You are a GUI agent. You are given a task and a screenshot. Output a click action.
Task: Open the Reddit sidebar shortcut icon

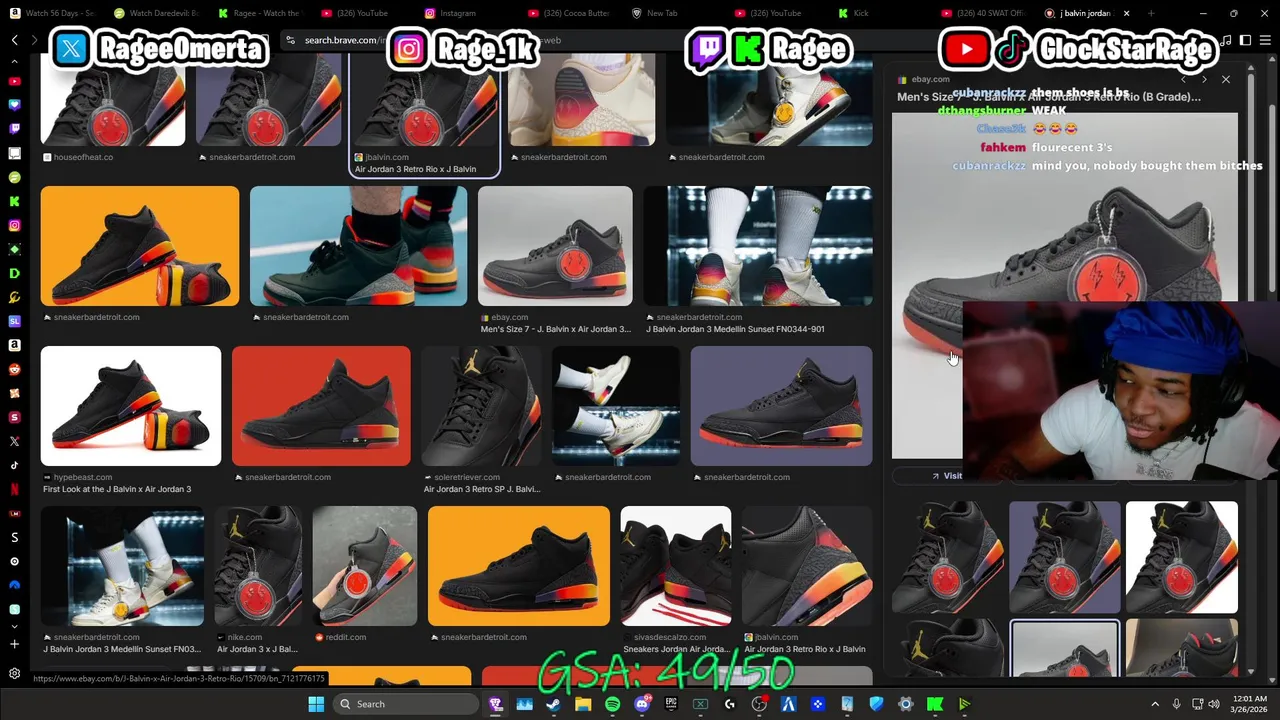[x=14, y=369]
